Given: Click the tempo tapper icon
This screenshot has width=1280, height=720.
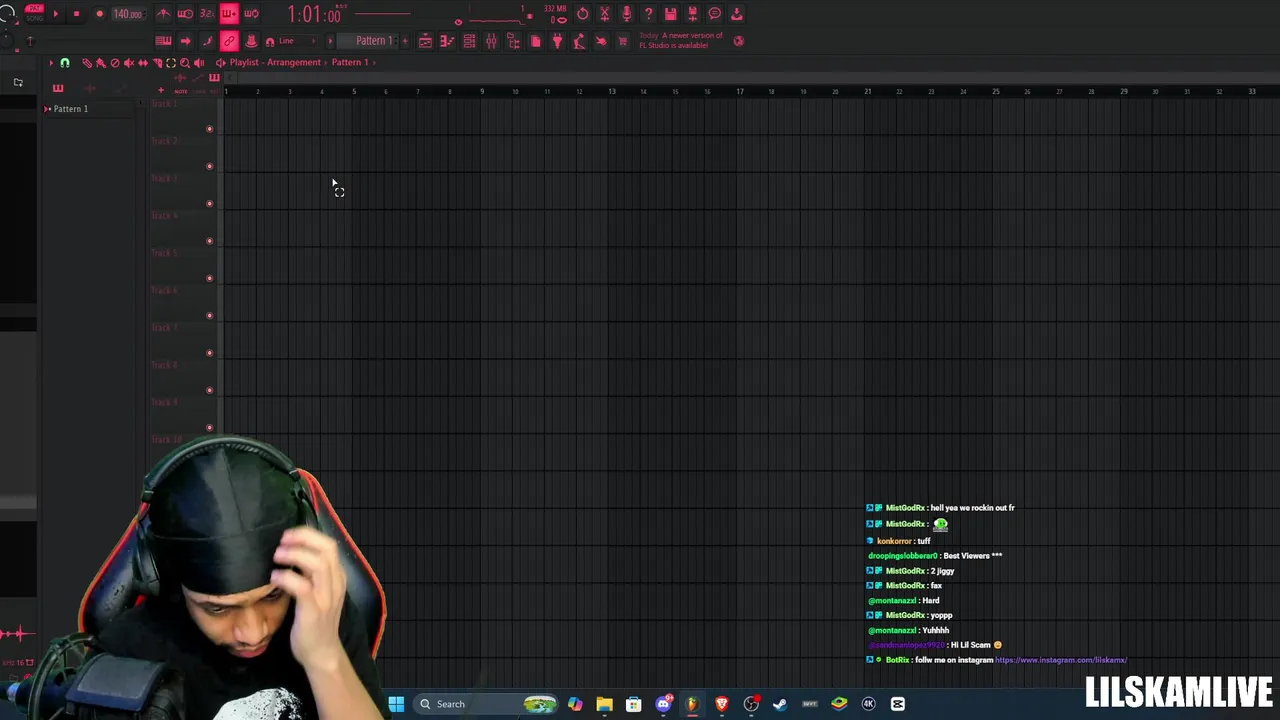Looking at the screenshot, I should tap(579, 41).
